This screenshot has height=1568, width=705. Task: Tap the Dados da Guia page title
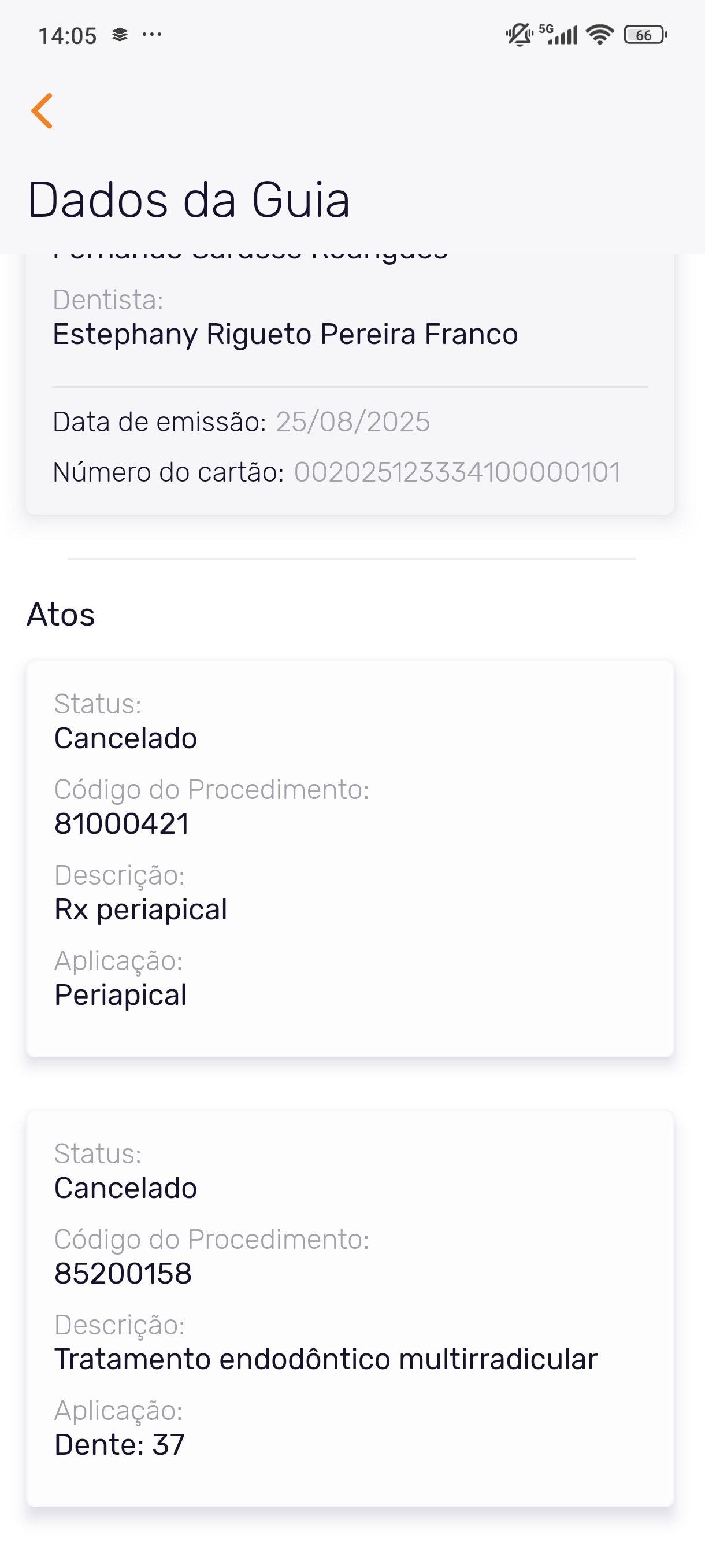pyautogui.click(x=188, y=199)
